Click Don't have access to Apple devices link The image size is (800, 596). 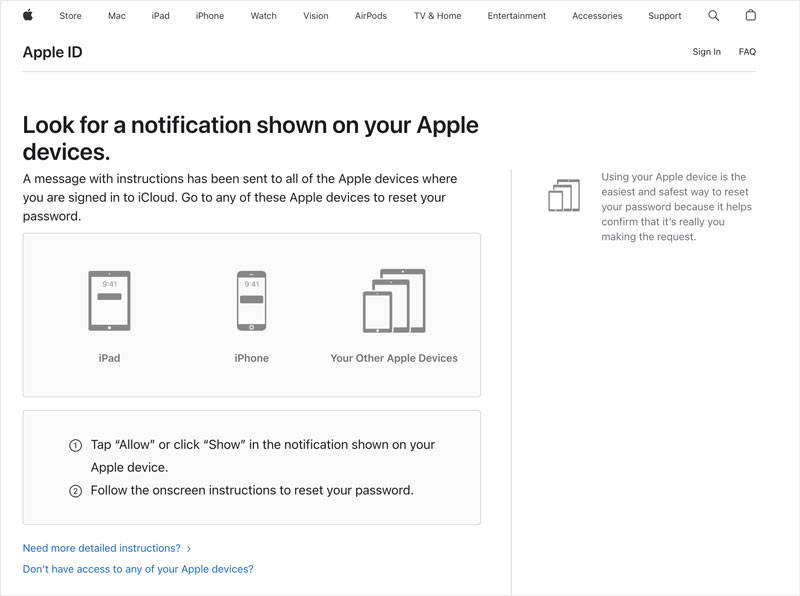(x=138, y=569)
